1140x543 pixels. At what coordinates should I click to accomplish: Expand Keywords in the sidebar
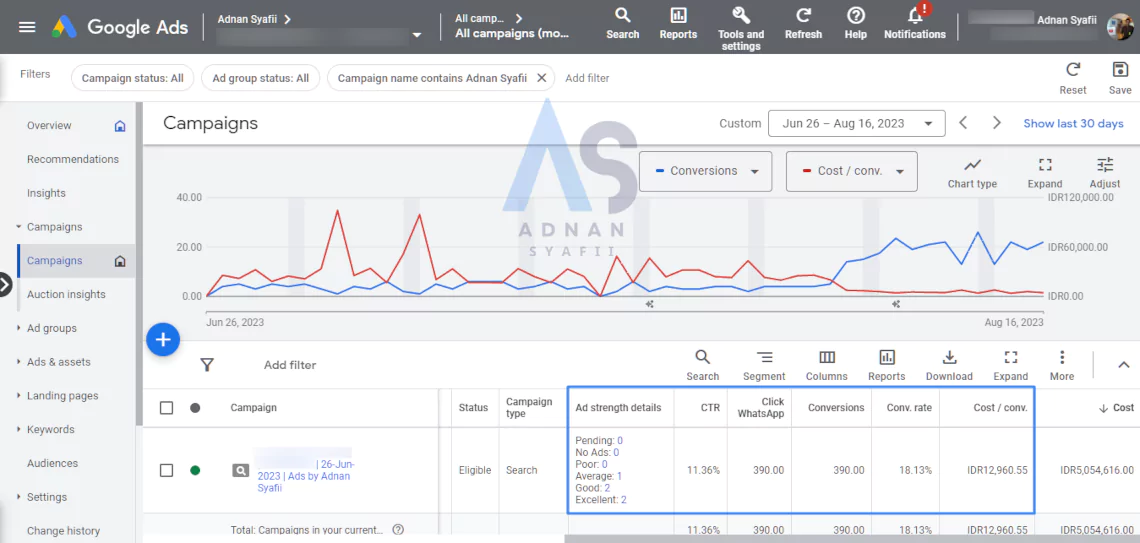point(19,430)
